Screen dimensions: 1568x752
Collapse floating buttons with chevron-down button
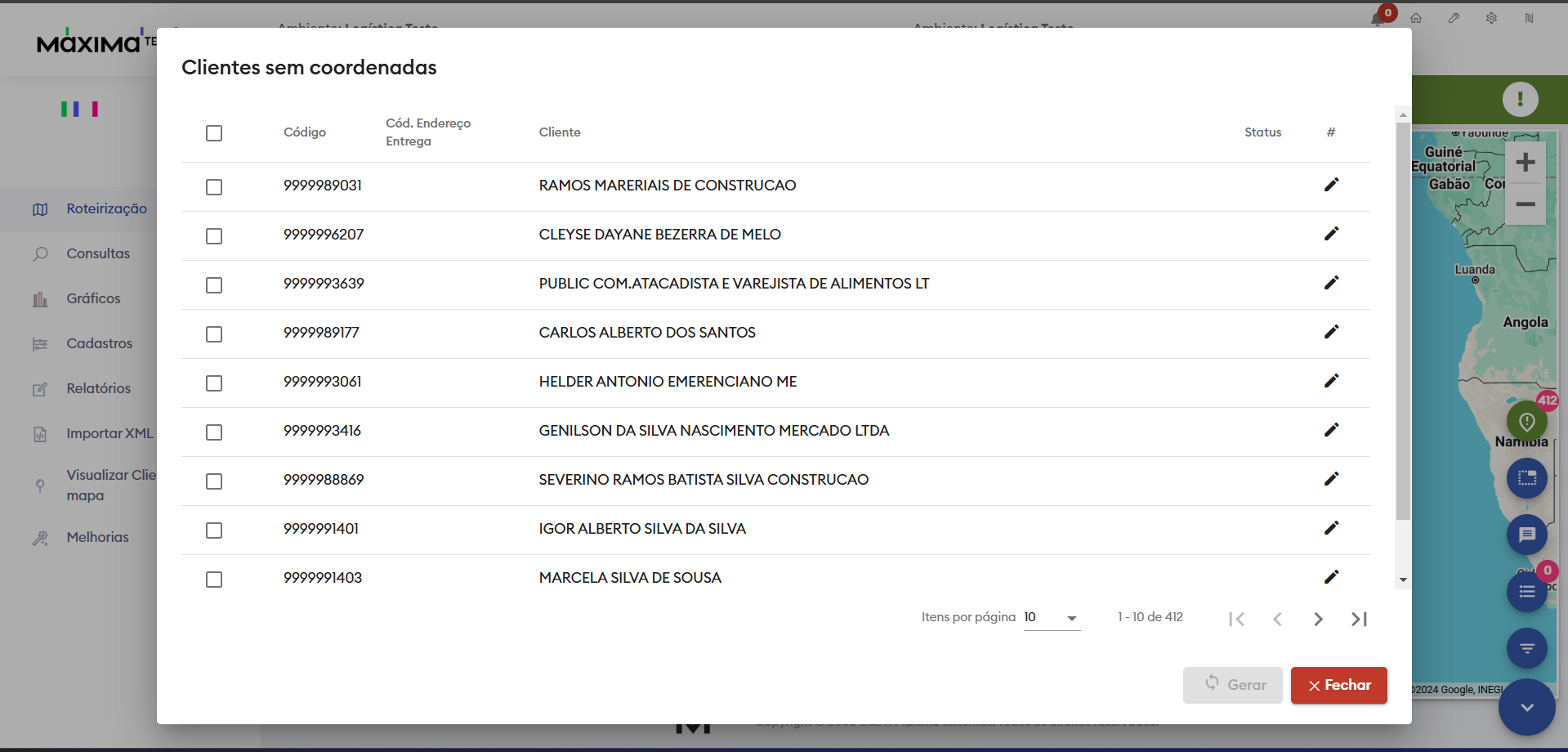pos(1526,707)
